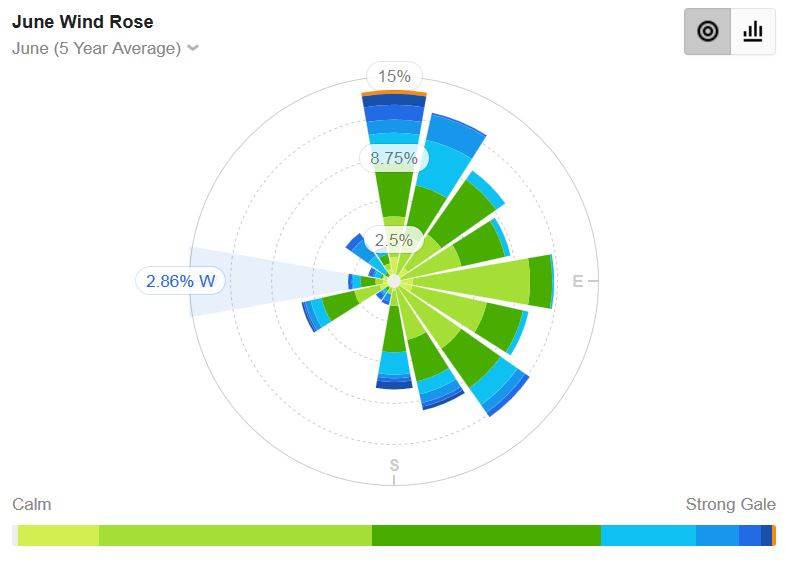The image size is (792, 565).
Task: Select the yellow-green calm legend segment
Action: pyautogui.click(x=58, y=536)
